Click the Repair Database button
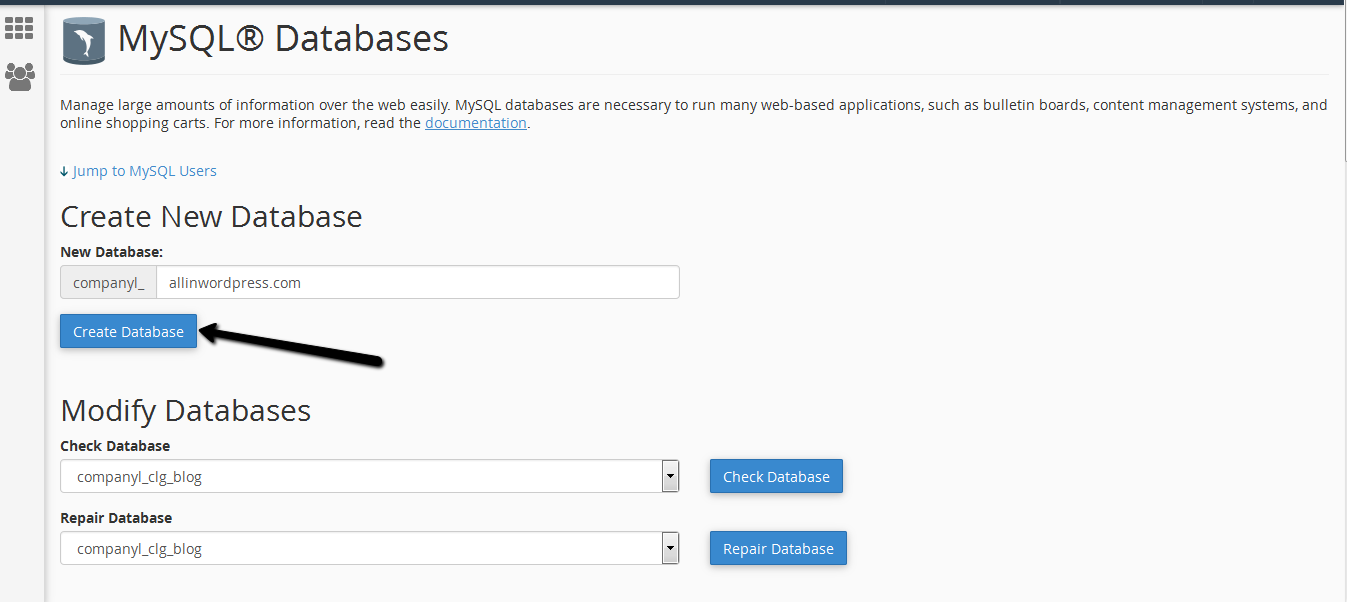 (x=778, y=549)
